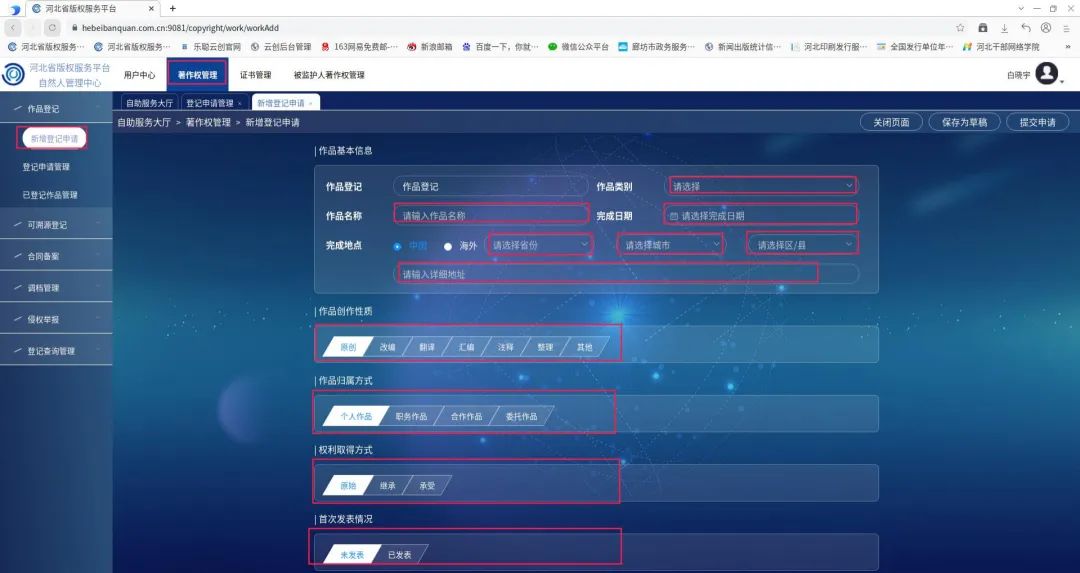Viewport: 1080px width, 573px height.
Task: Open the 微信公众平台 bookmark
Action: 579,47
